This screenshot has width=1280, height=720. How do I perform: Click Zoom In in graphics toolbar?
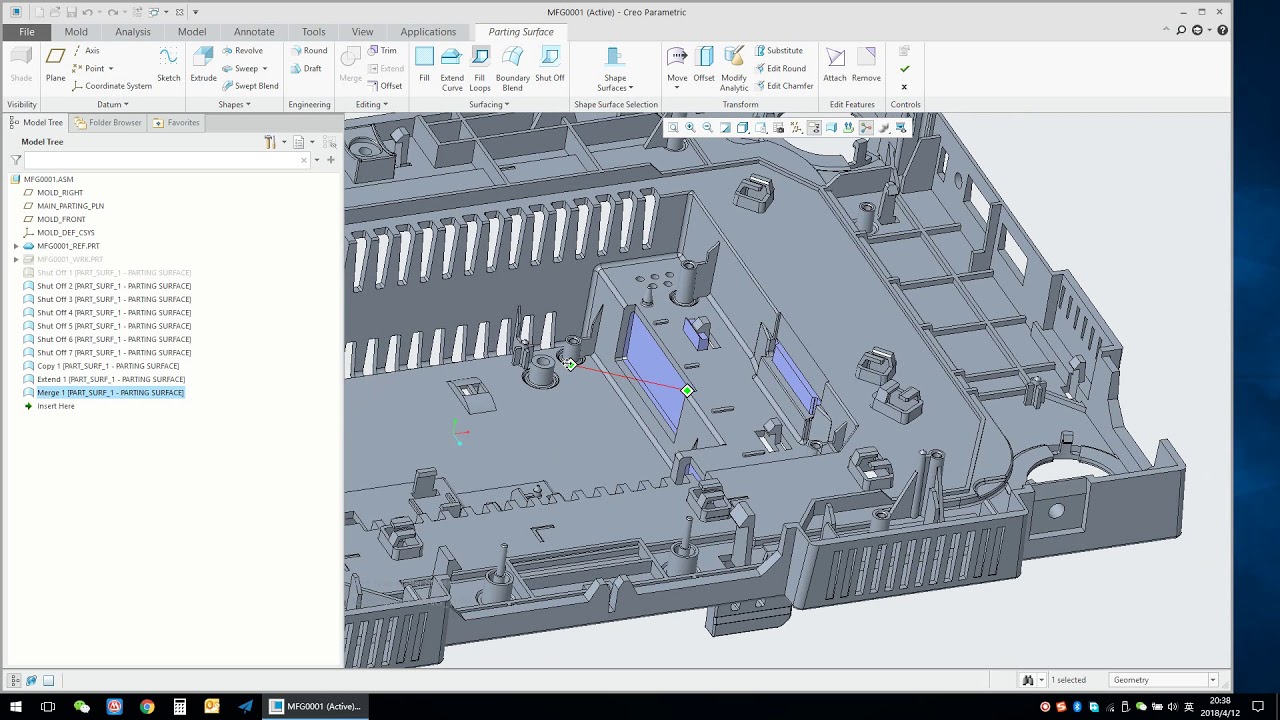tap(690, 128)
